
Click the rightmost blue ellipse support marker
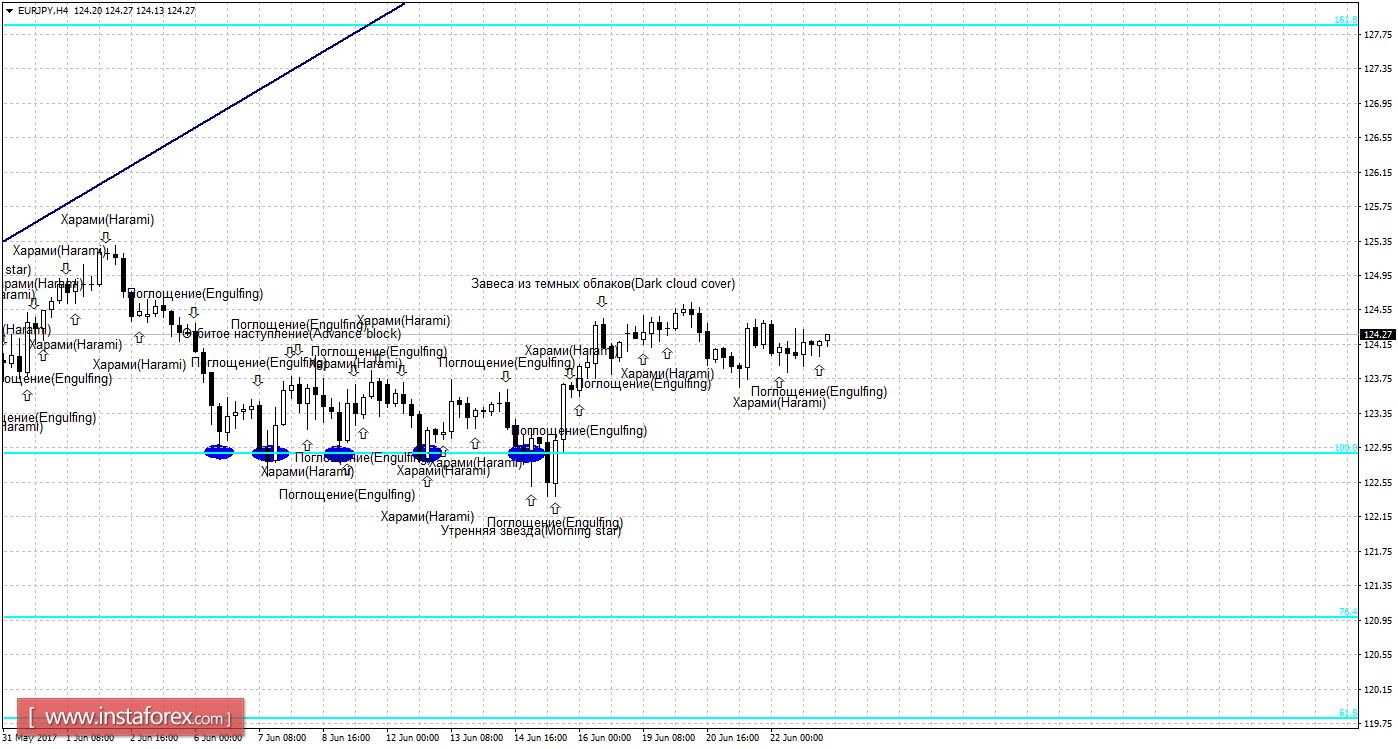[x=527, y=453]
